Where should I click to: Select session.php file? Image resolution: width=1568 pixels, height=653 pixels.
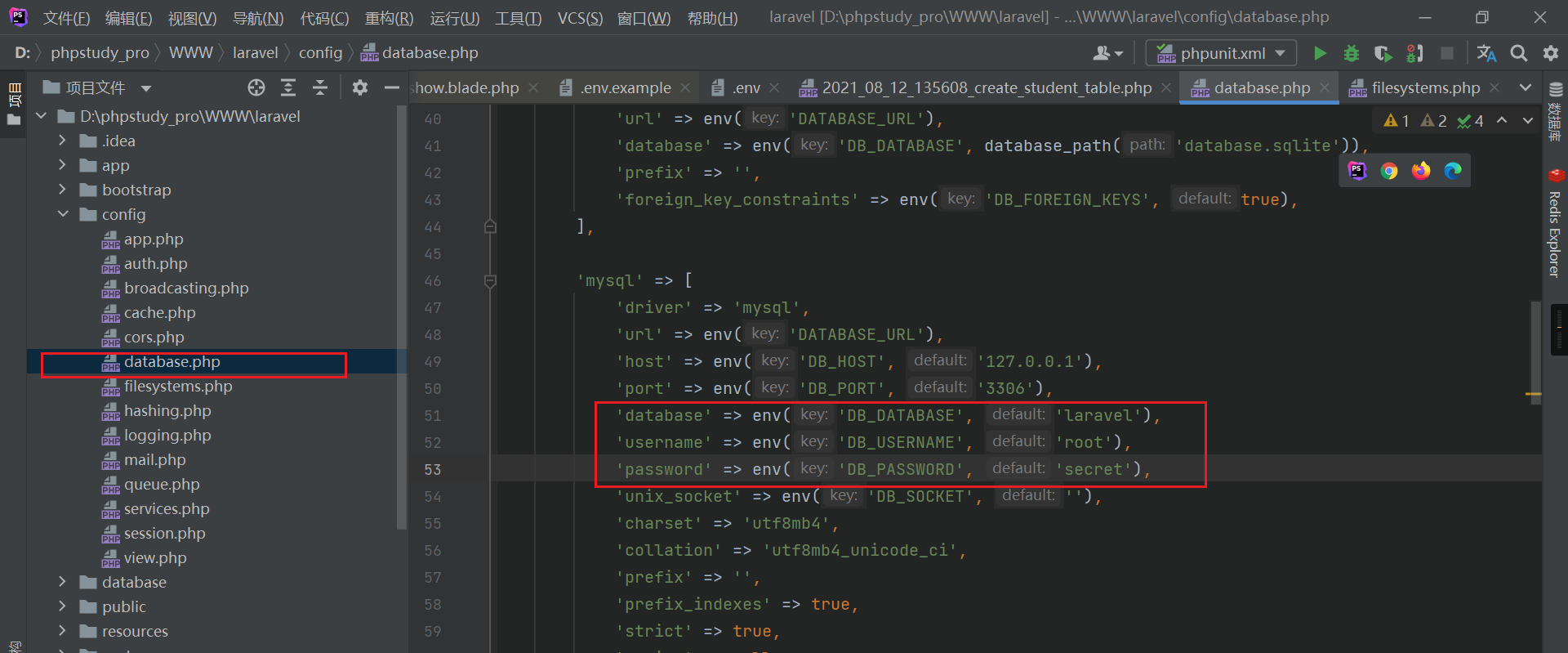[164, 533]
